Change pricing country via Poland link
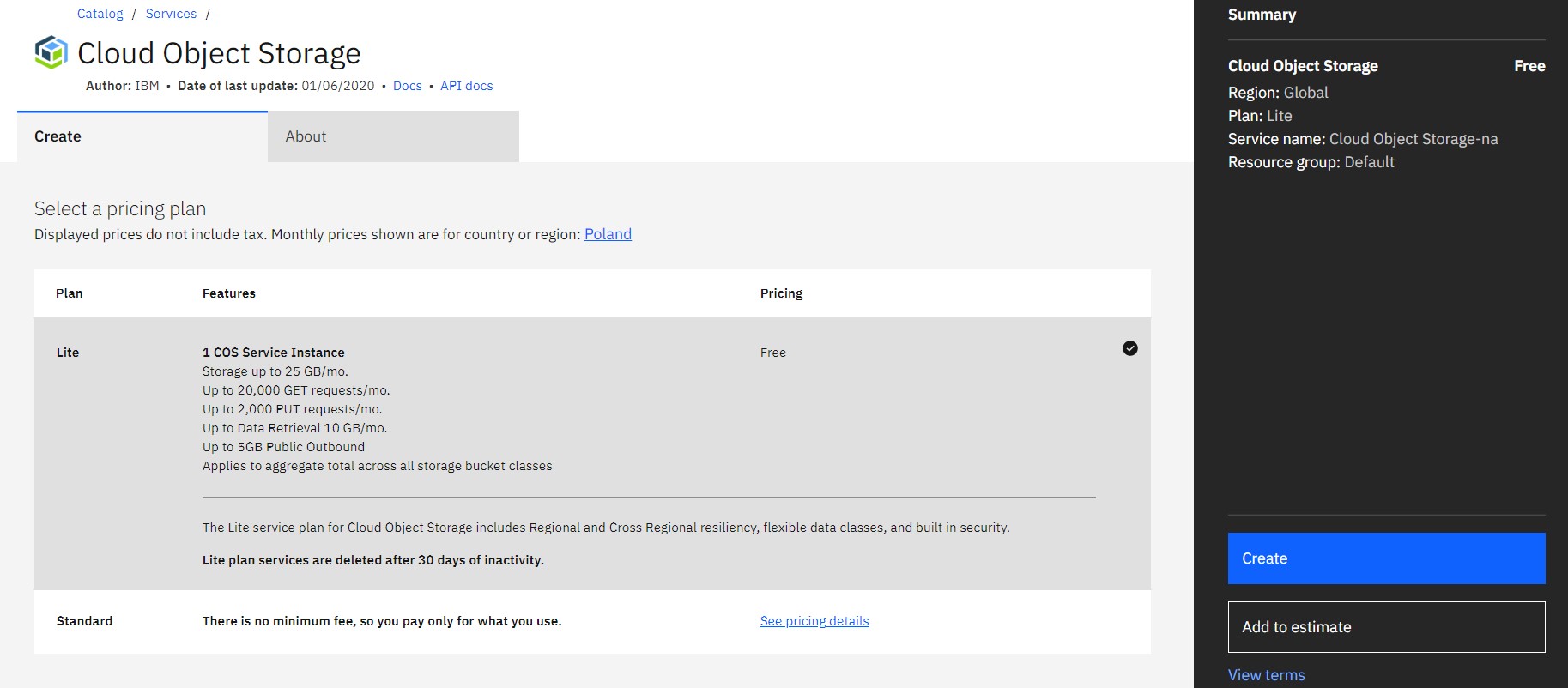 [608, 234]
